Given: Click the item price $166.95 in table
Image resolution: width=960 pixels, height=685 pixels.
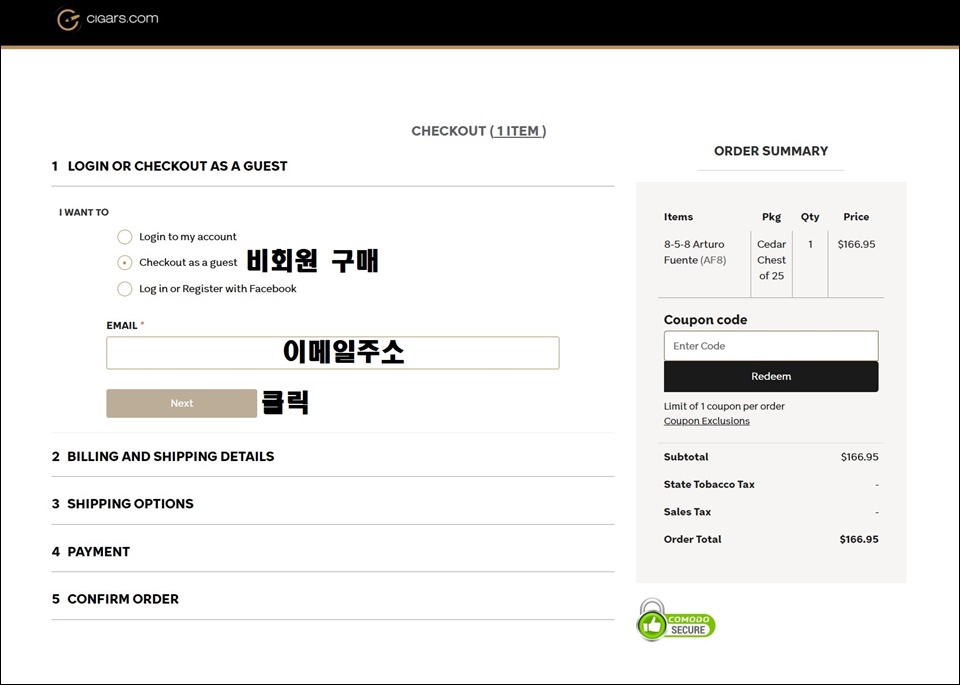Looking at the screenshot, I should [857, 244].
